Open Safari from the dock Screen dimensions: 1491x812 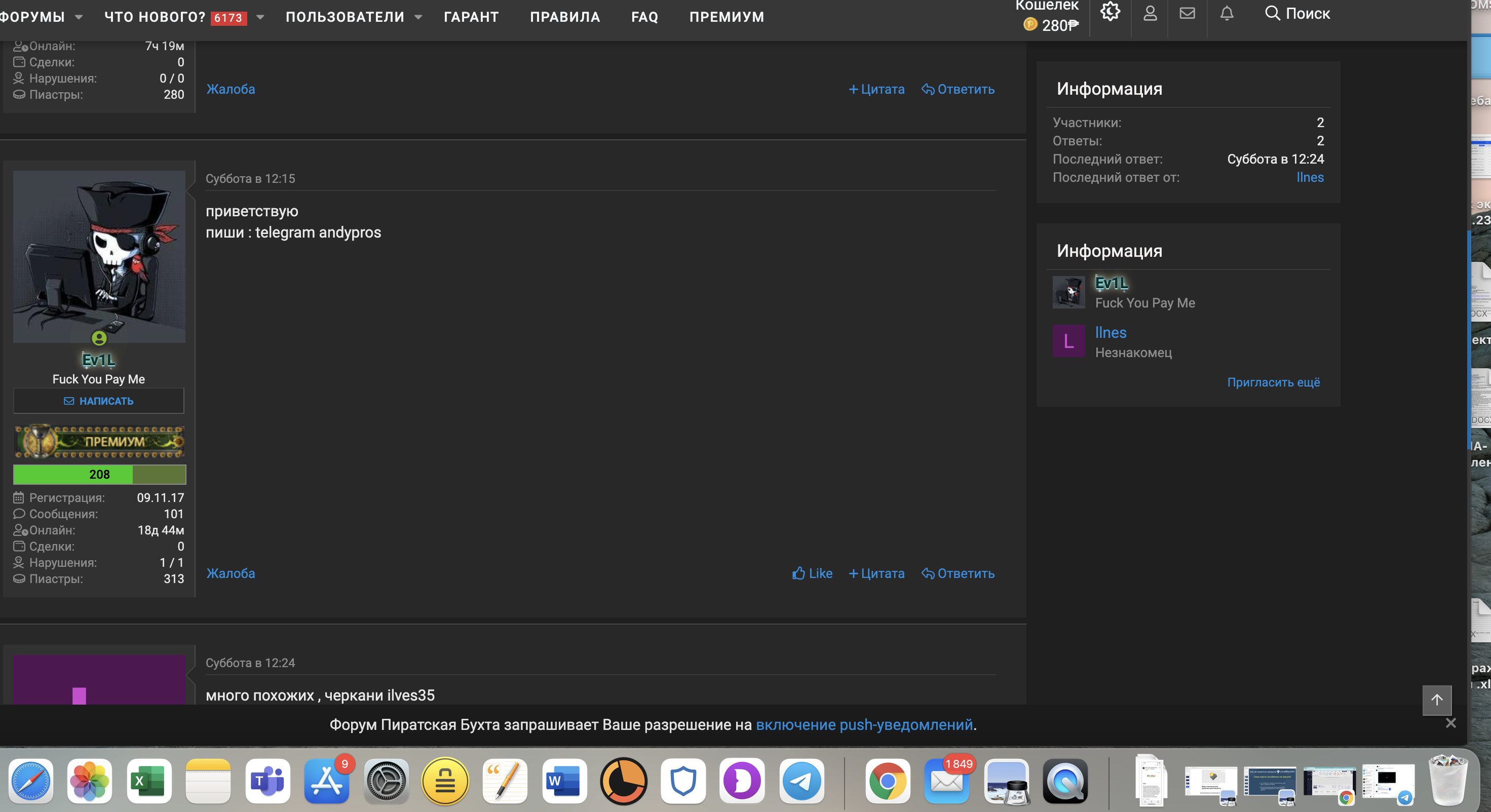[x=31, y=781]
